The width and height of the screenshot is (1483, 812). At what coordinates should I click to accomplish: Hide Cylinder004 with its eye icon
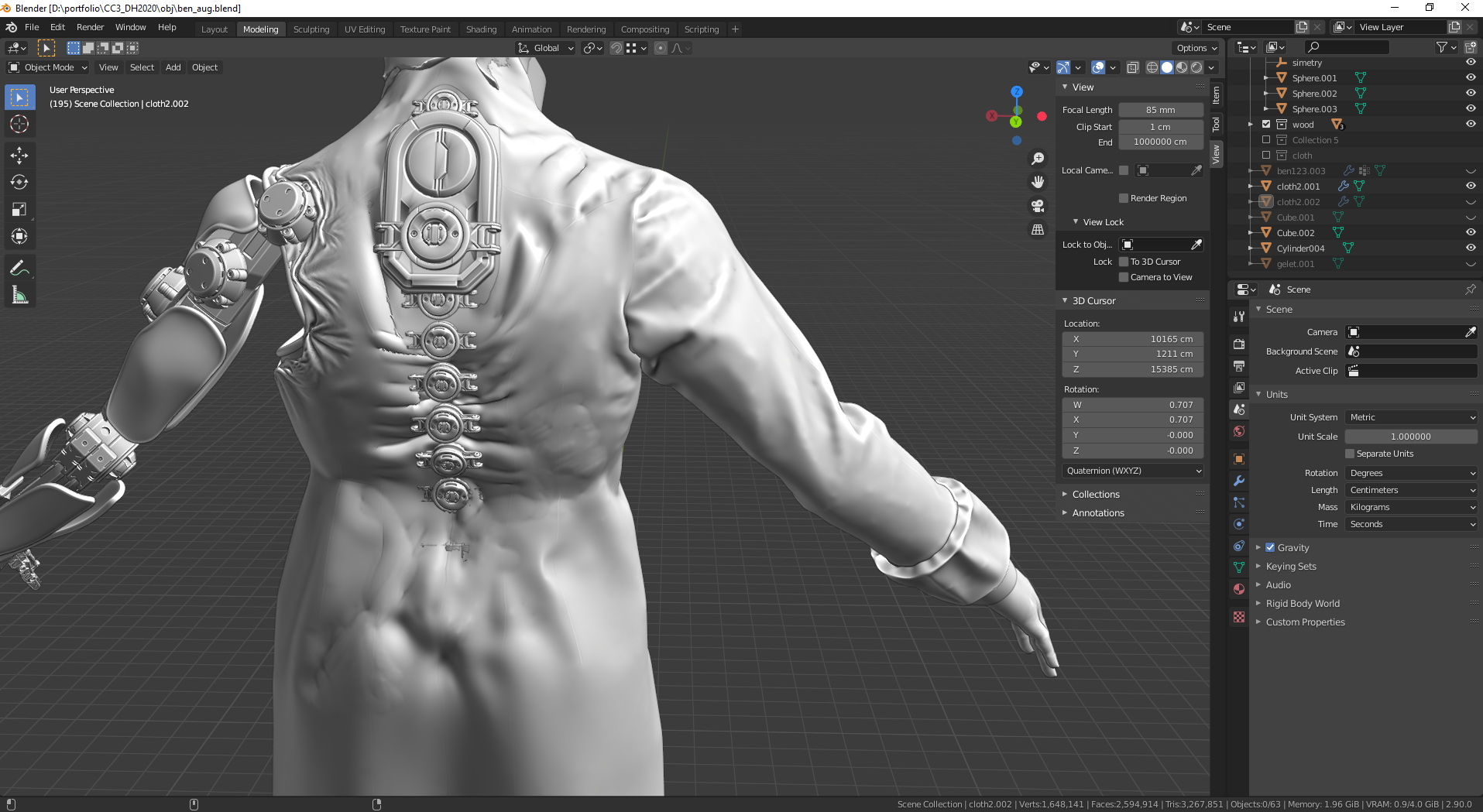coord(1470,248)
